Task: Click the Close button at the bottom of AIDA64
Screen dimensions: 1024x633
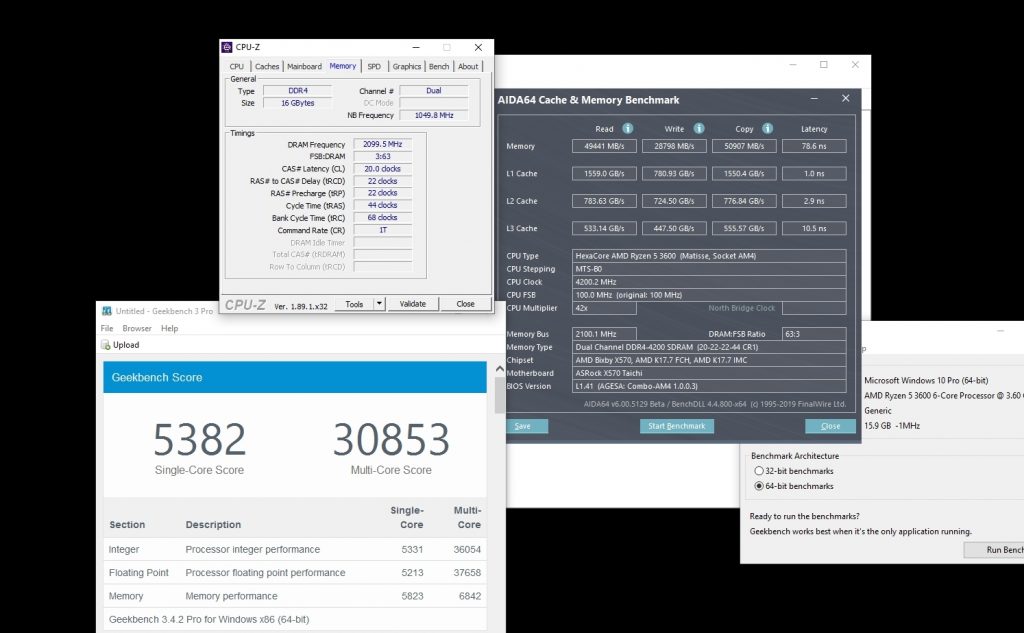Action: [x=831, y=426]
